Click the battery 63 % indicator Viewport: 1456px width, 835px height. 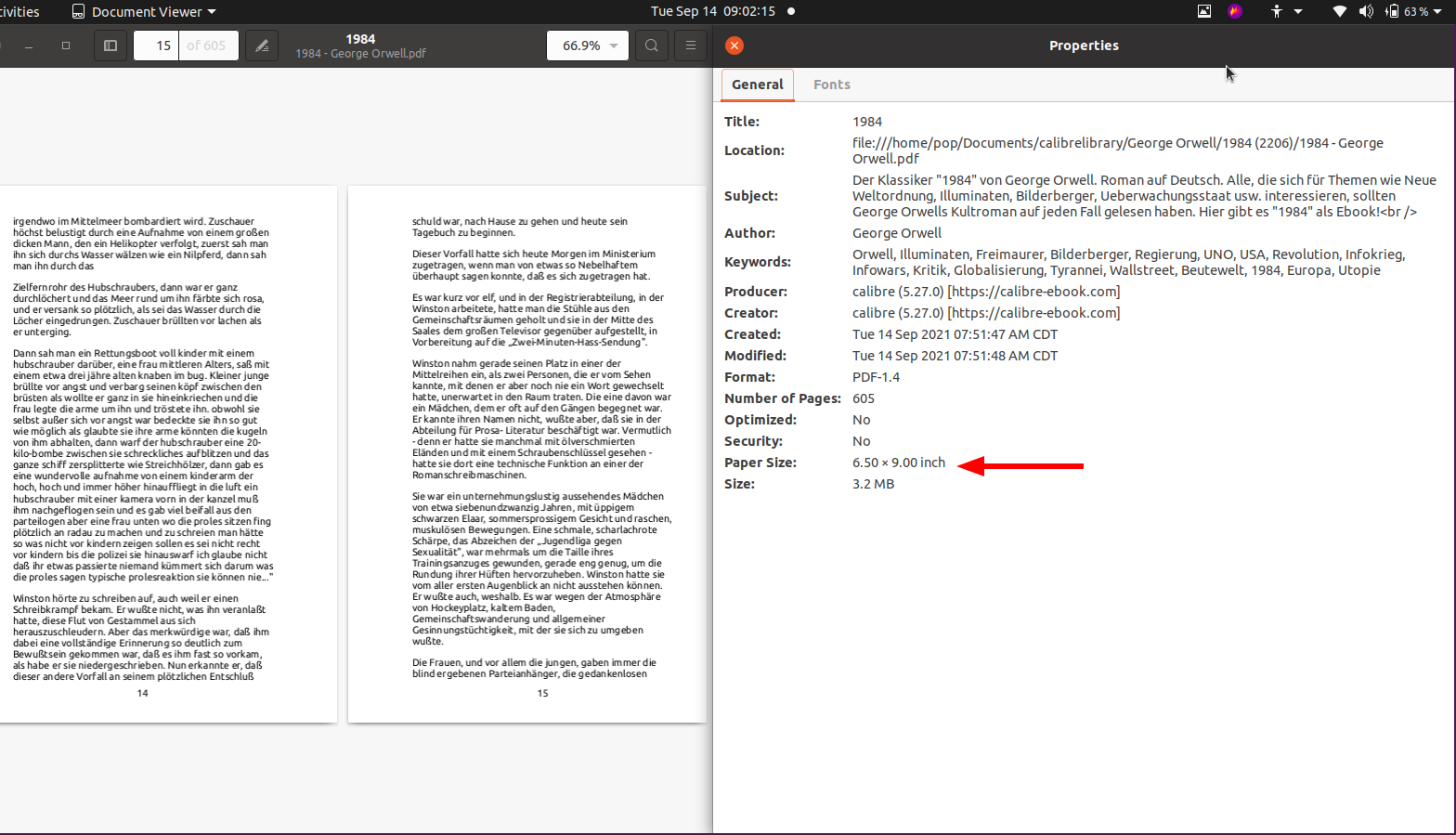(1407, 11)
